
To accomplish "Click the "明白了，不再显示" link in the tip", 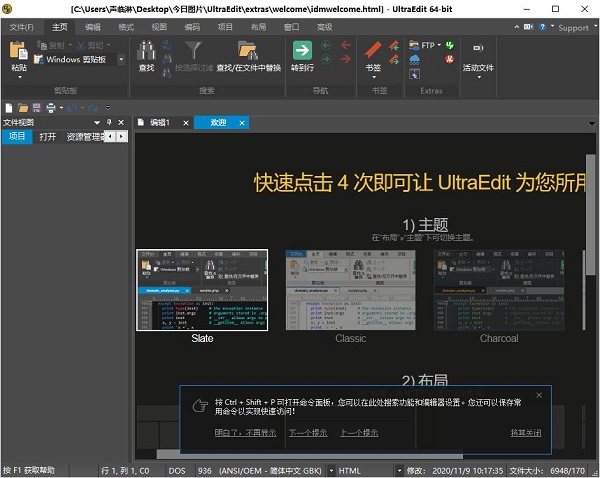I will pos(245,433).
